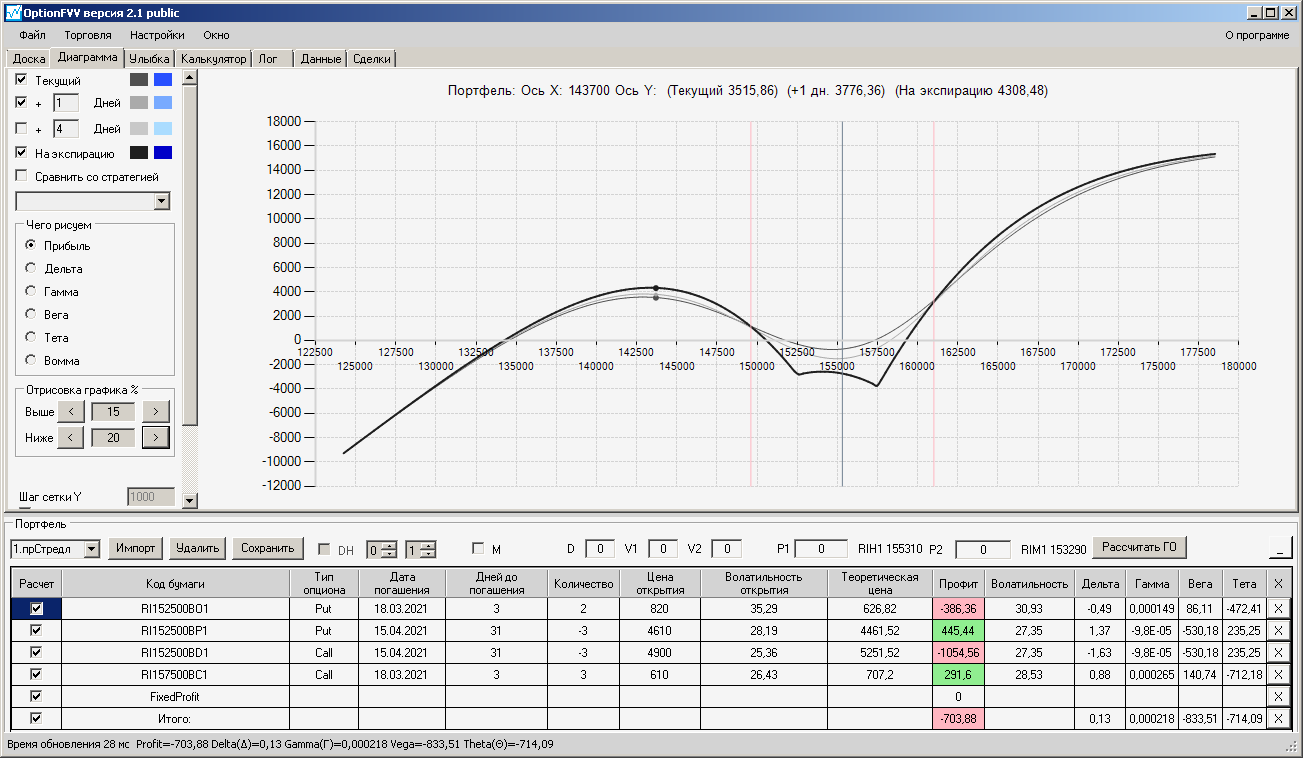Toggle the На экспирацию checkbox
The image size is (1303, 758).
(x=21, y=153)
